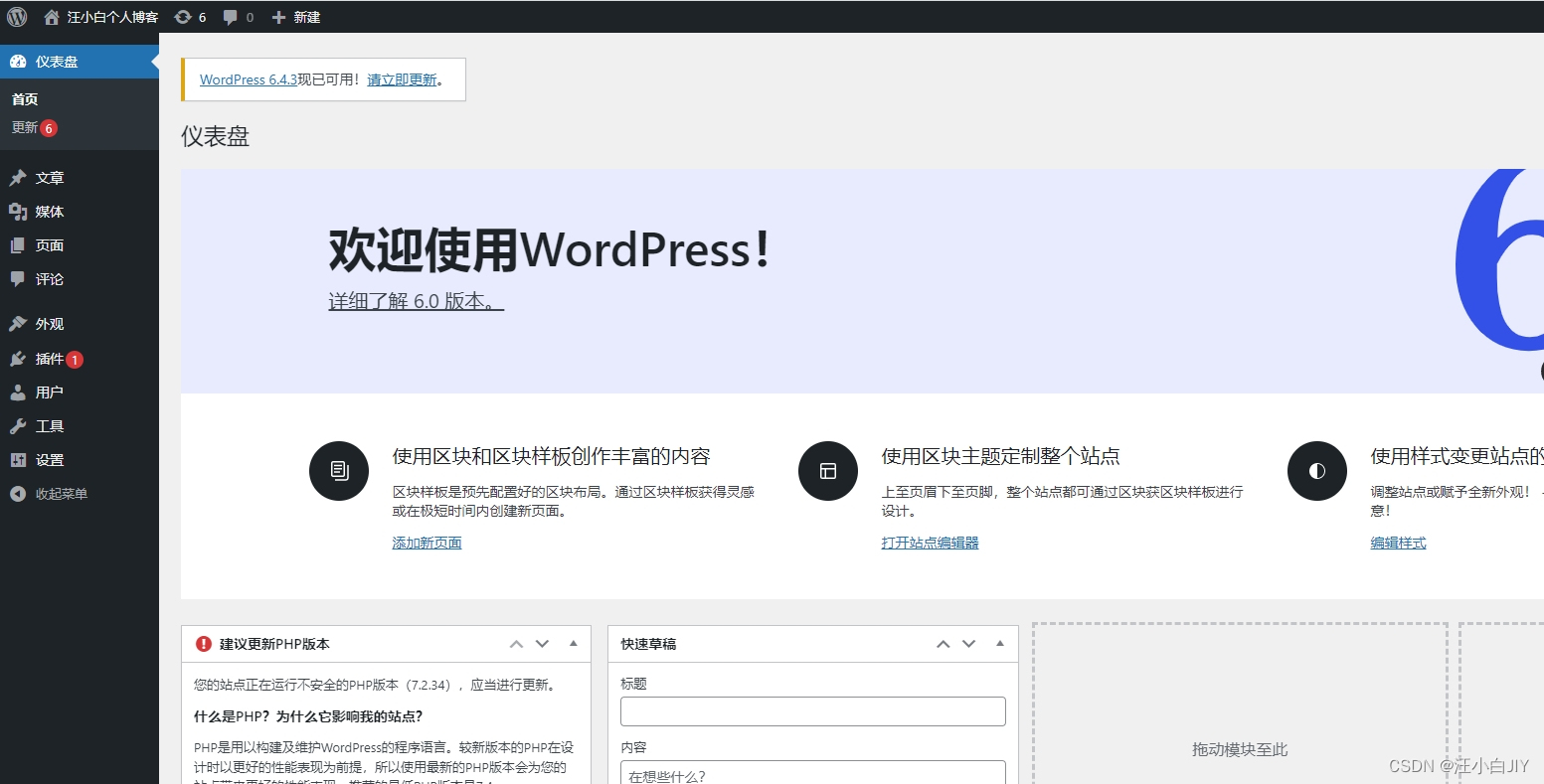Click the 使用区块主题定制整个站点 heading
This screenshot has height=784, width=1544.
pyautogui.click(x=1000, y=456)
